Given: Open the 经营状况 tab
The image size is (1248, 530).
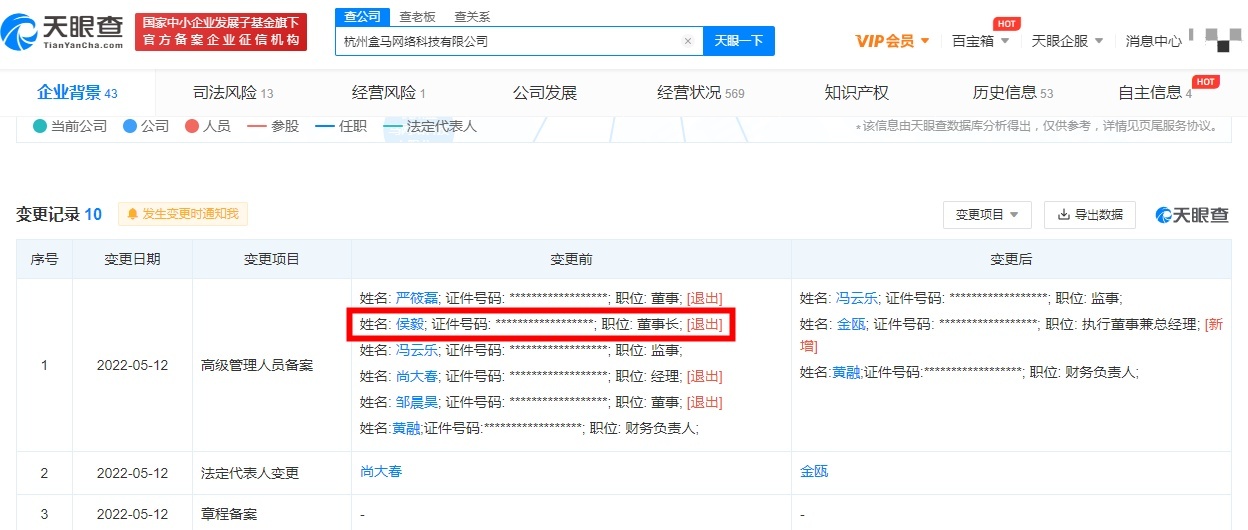Looking at the screenshot, I should (x=701, y=93).
